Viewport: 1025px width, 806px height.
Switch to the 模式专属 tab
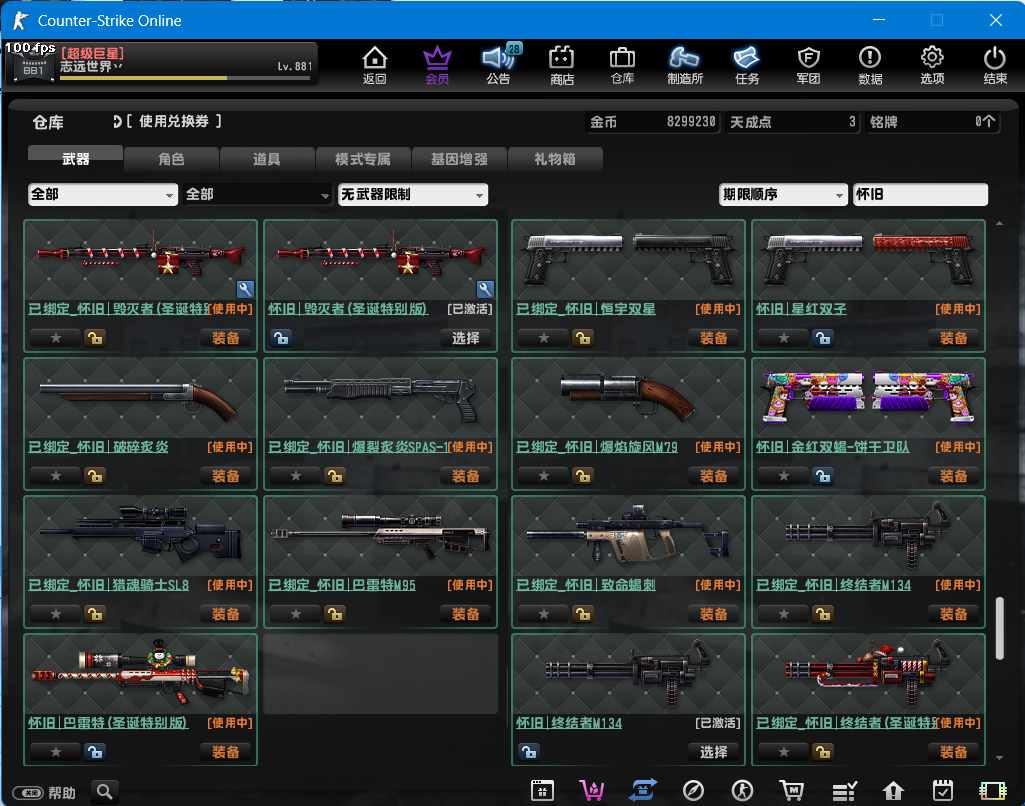[363, 158]
